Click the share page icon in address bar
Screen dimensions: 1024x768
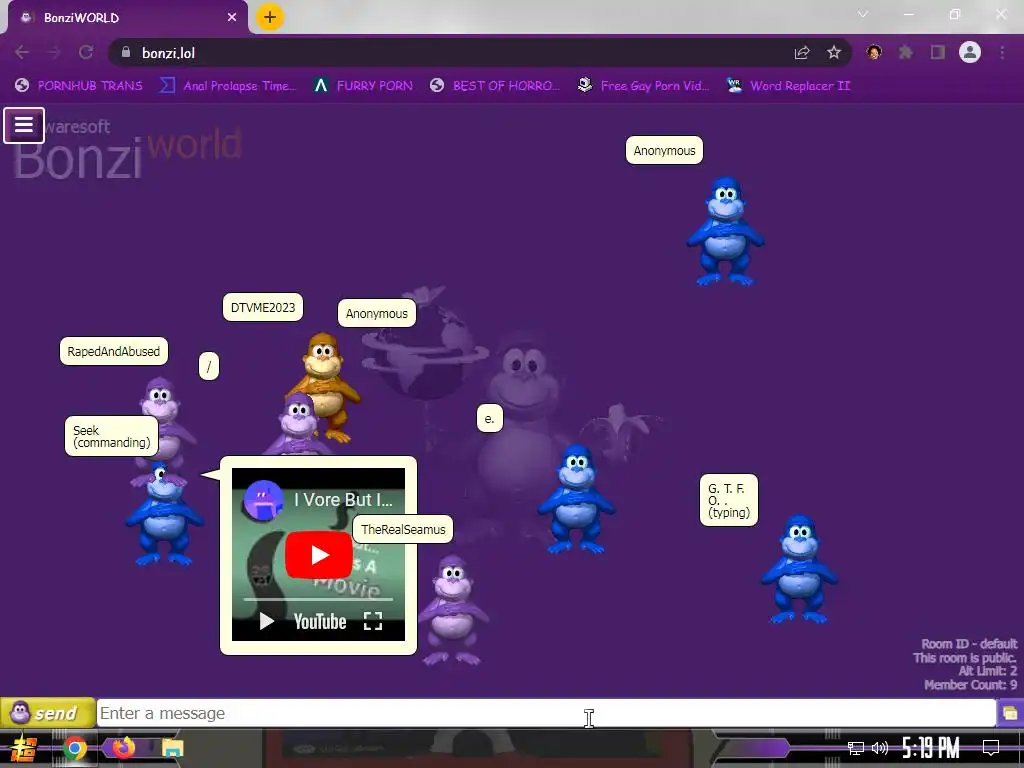802,53
